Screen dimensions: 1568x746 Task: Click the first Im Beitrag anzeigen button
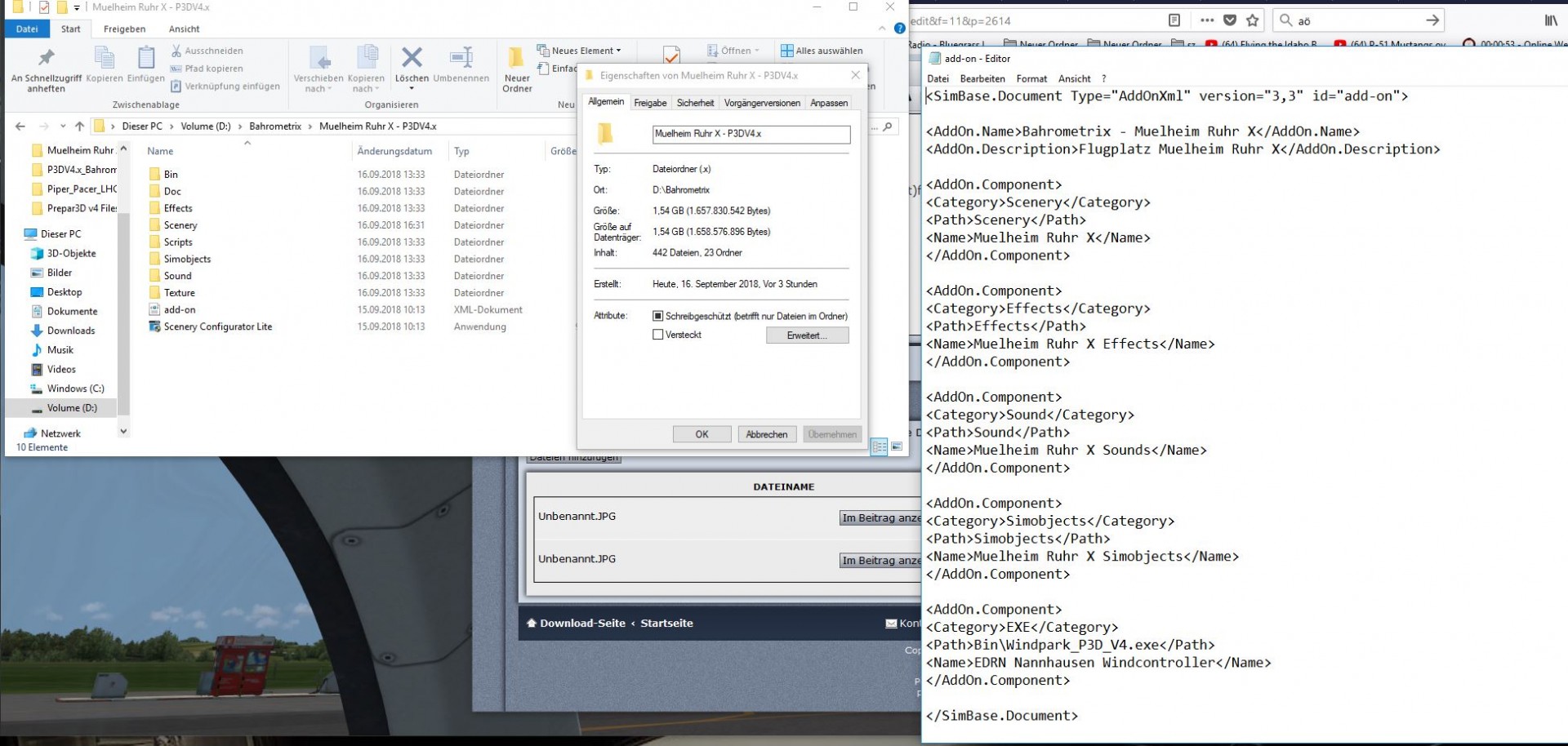(881, 518)
